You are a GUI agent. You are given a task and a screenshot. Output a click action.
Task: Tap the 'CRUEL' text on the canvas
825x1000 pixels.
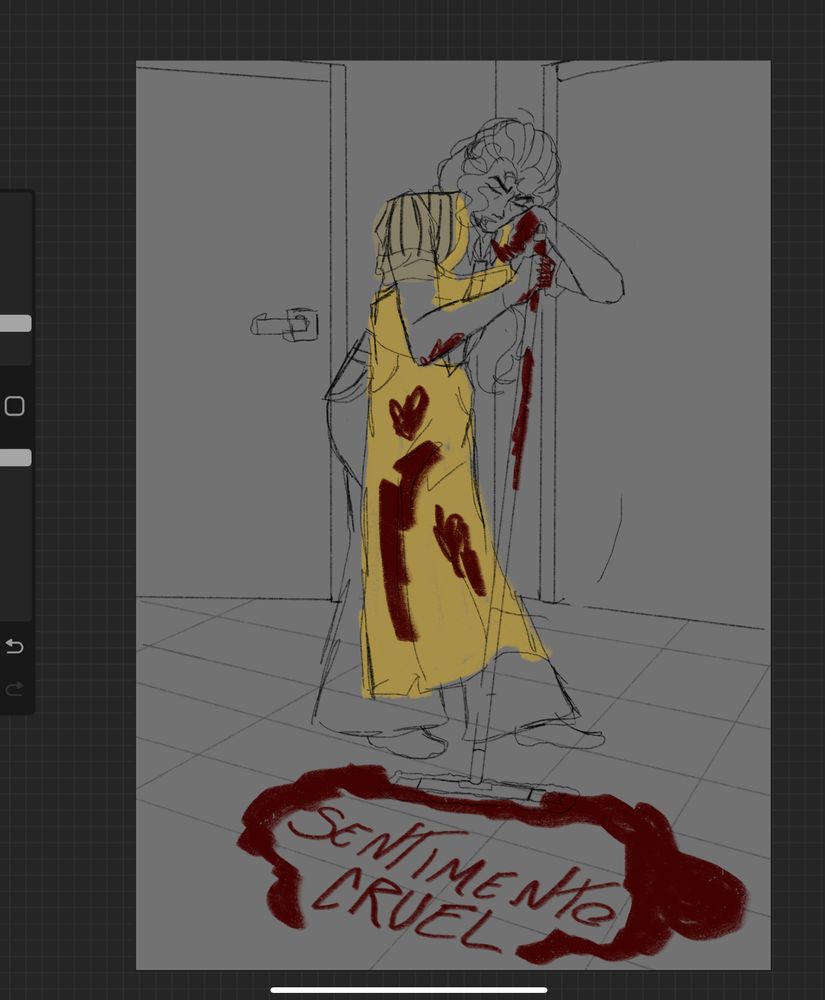point(408,913)
